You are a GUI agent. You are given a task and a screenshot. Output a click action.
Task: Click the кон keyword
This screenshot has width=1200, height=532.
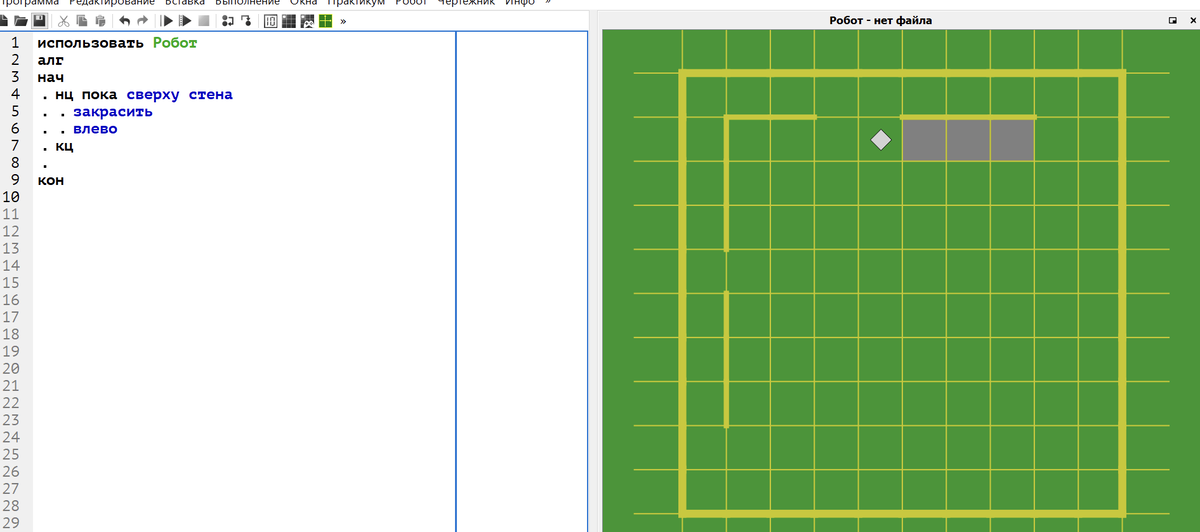50,181
